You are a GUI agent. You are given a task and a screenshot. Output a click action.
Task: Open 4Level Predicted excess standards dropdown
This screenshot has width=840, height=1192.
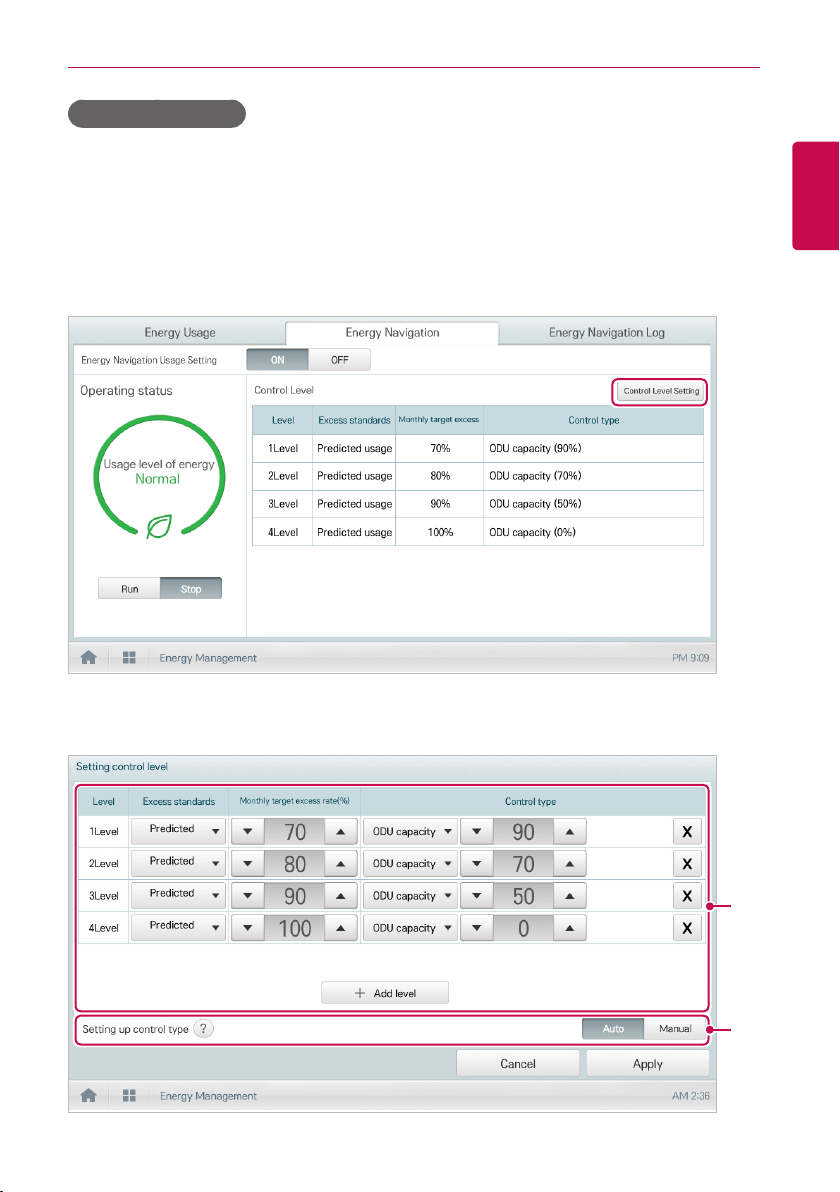pyautogui.click(x=178, y=927)
